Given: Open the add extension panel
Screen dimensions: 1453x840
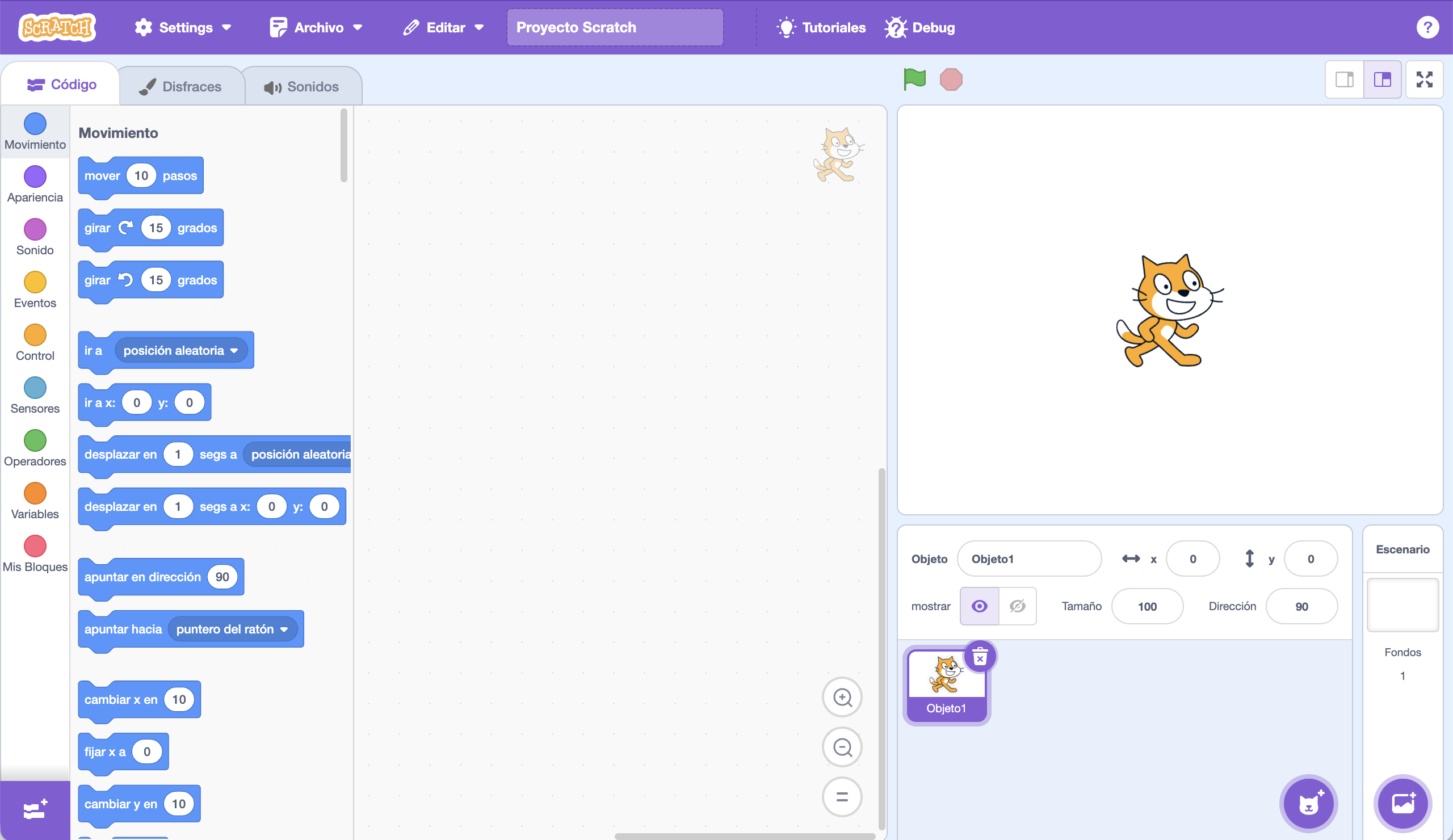Looking at the screenshot, I should (x=34, y=810).
